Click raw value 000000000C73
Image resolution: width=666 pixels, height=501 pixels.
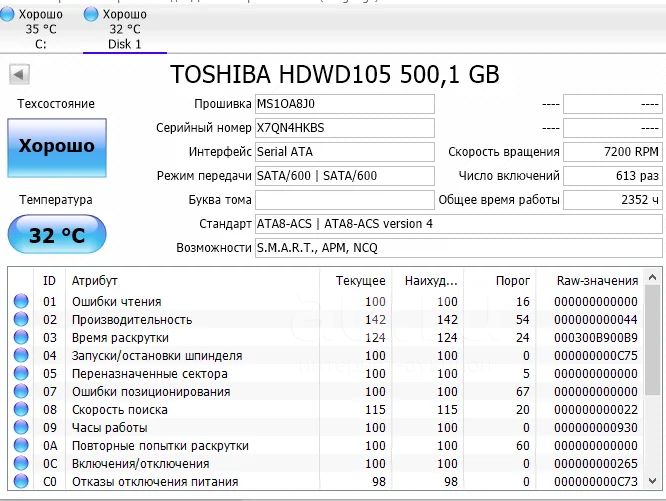(x=595, y=482)
